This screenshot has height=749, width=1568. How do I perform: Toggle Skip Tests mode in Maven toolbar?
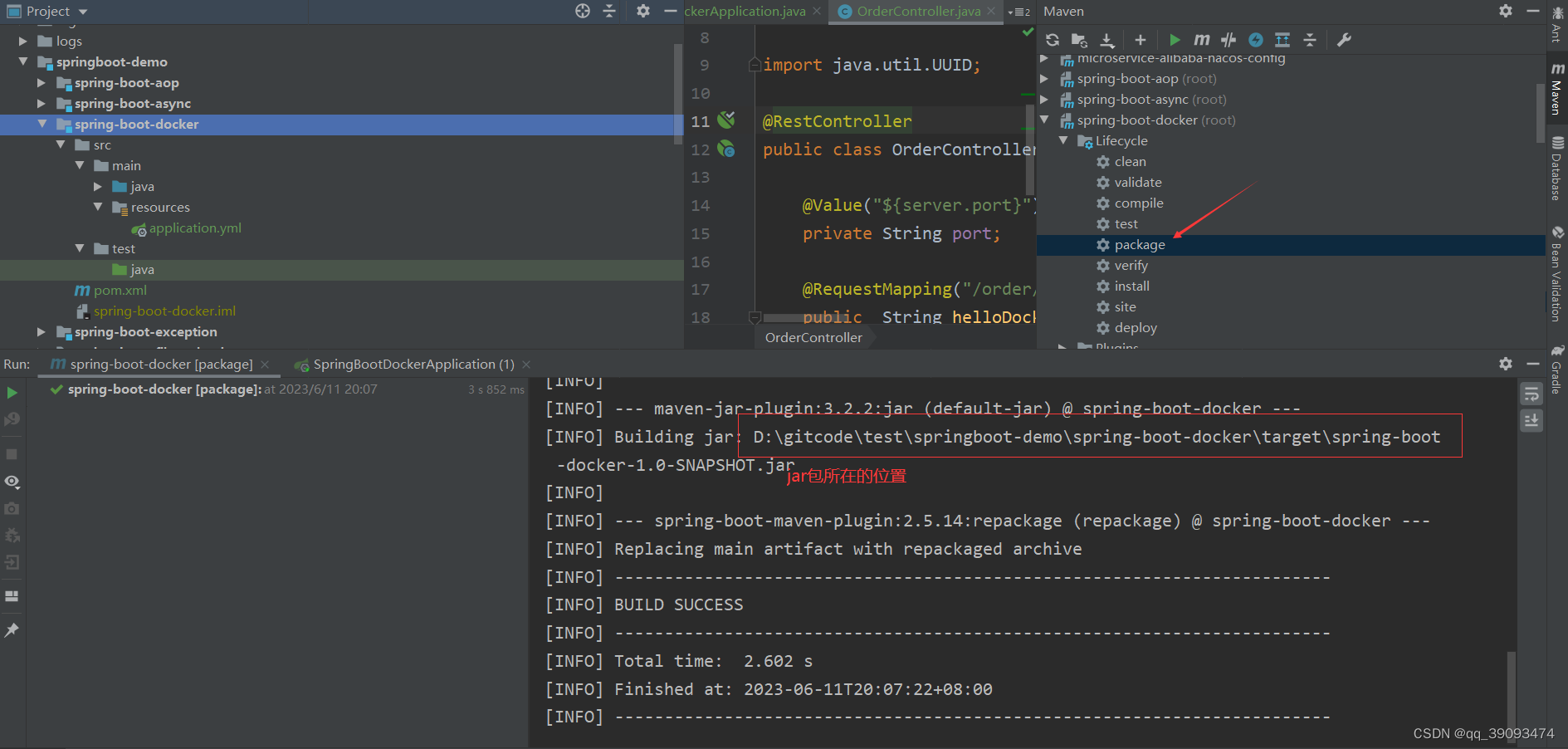coord(1229,40)
